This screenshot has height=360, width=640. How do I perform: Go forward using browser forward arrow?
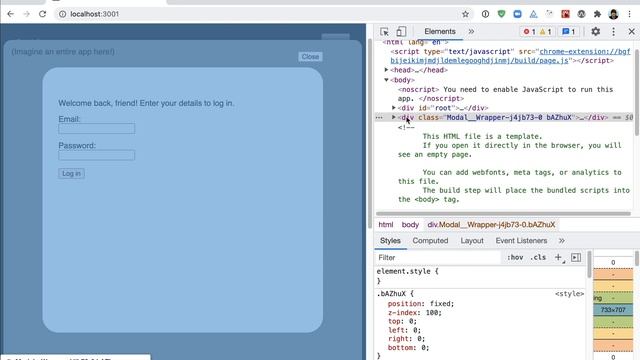point(27,14)
